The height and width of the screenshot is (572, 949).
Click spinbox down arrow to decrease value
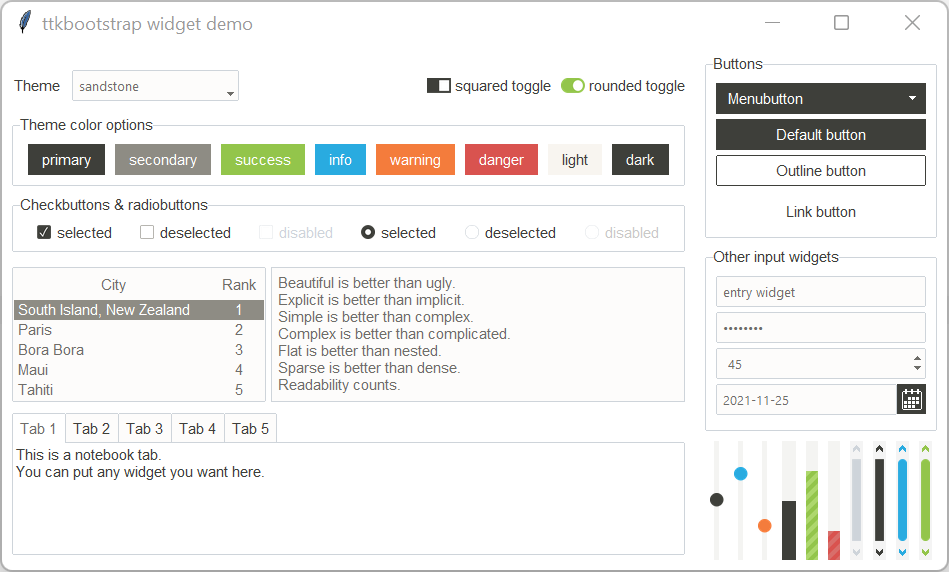point(918,368)
